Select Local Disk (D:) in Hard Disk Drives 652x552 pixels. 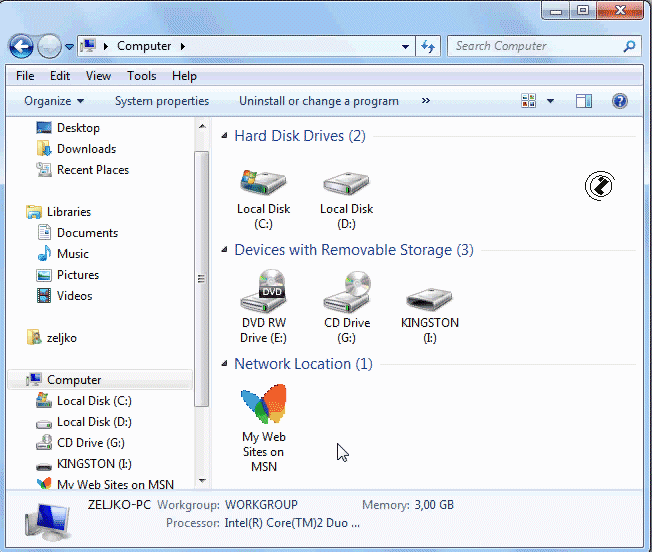pyautogui.click(x=346, y=183)
